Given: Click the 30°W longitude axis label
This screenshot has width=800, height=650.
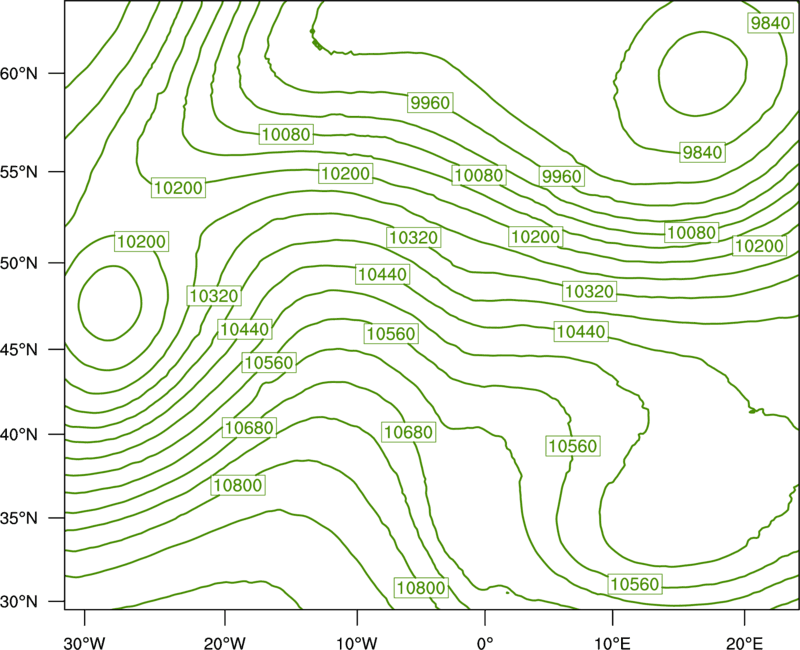Looking at the screenshot, I should [x=84, y=643].
